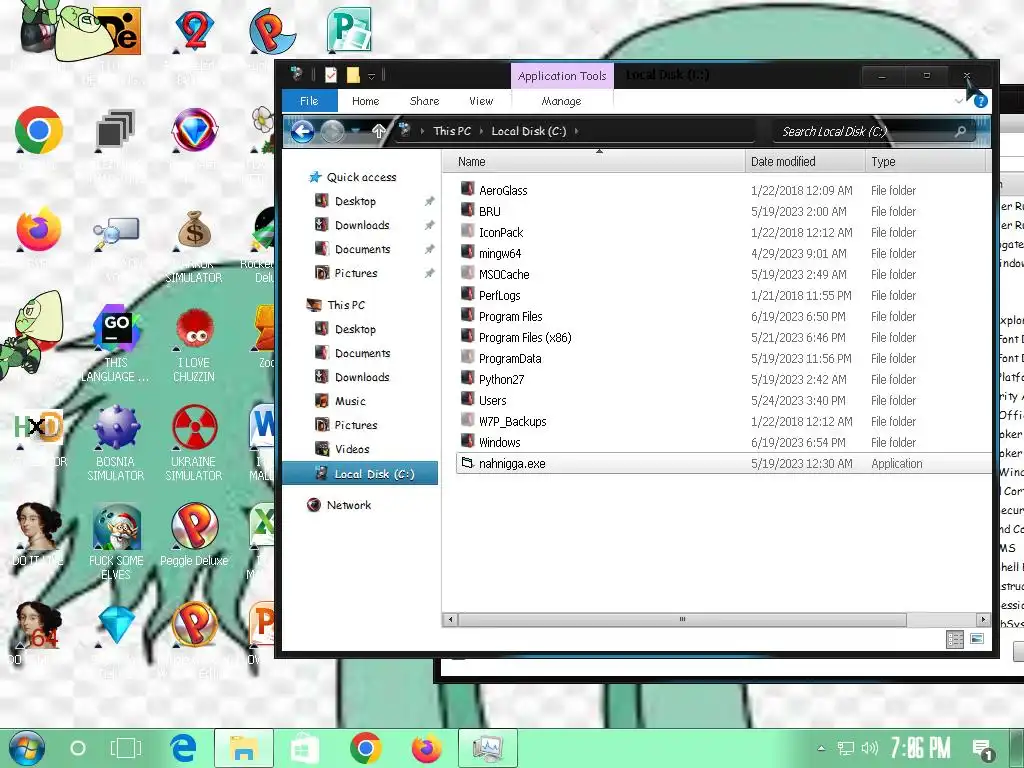Select the mingw64 folder icon

pyautogui.click(x=467, y=253)
